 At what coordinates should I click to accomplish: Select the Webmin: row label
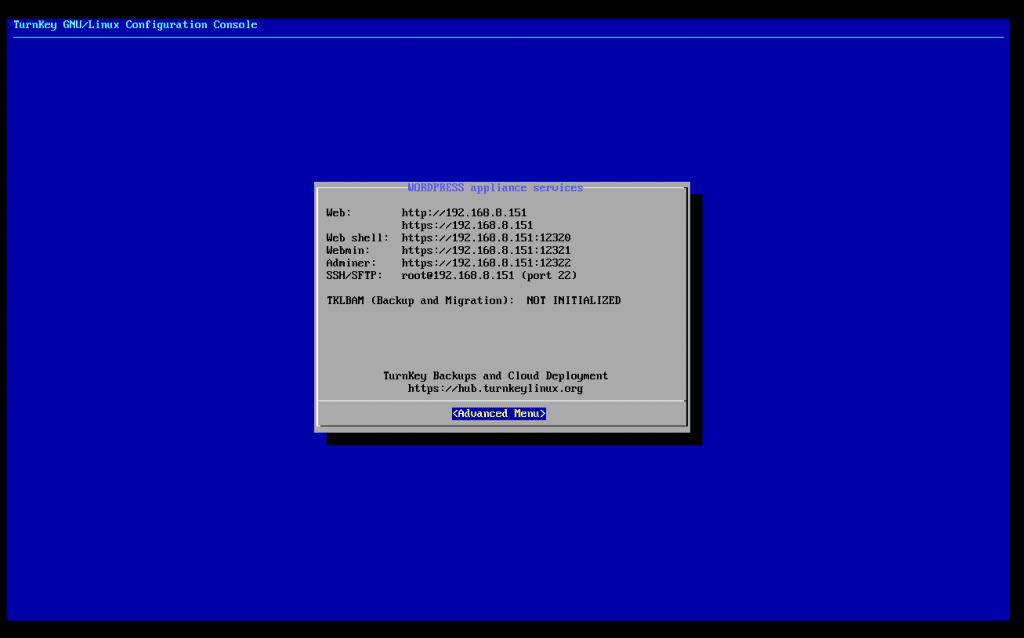[348, 250]
